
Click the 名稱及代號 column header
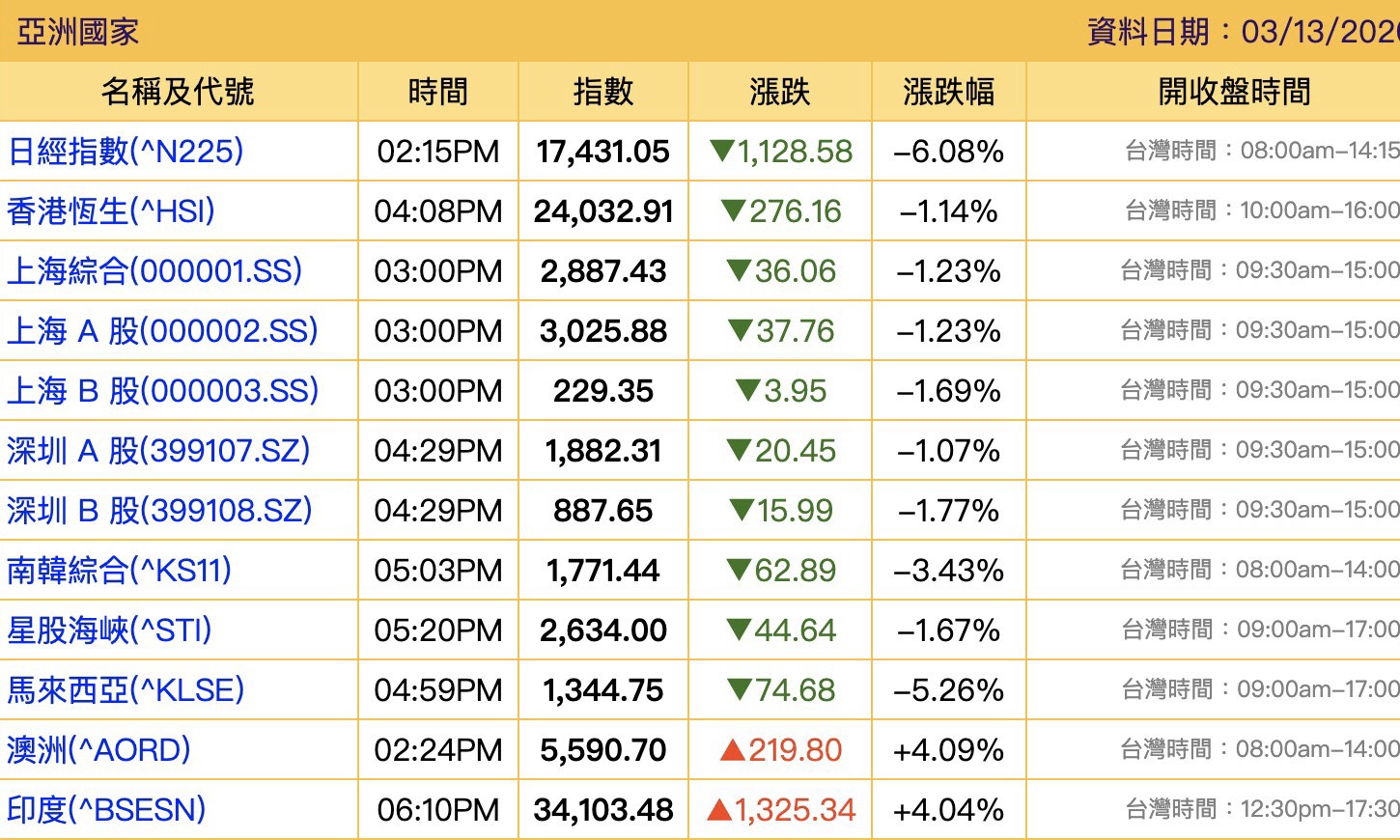pos(178,92)
